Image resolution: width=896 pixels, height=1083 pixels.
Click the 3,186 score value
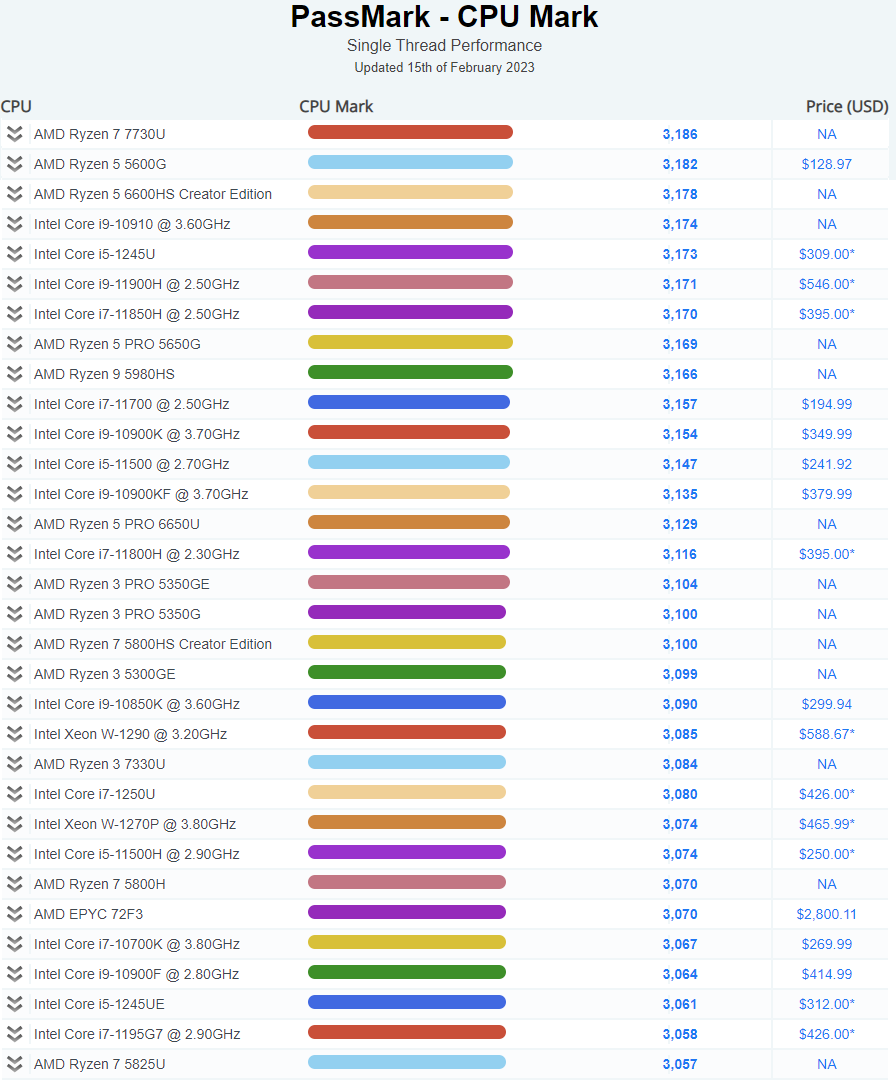coord(680,134)
